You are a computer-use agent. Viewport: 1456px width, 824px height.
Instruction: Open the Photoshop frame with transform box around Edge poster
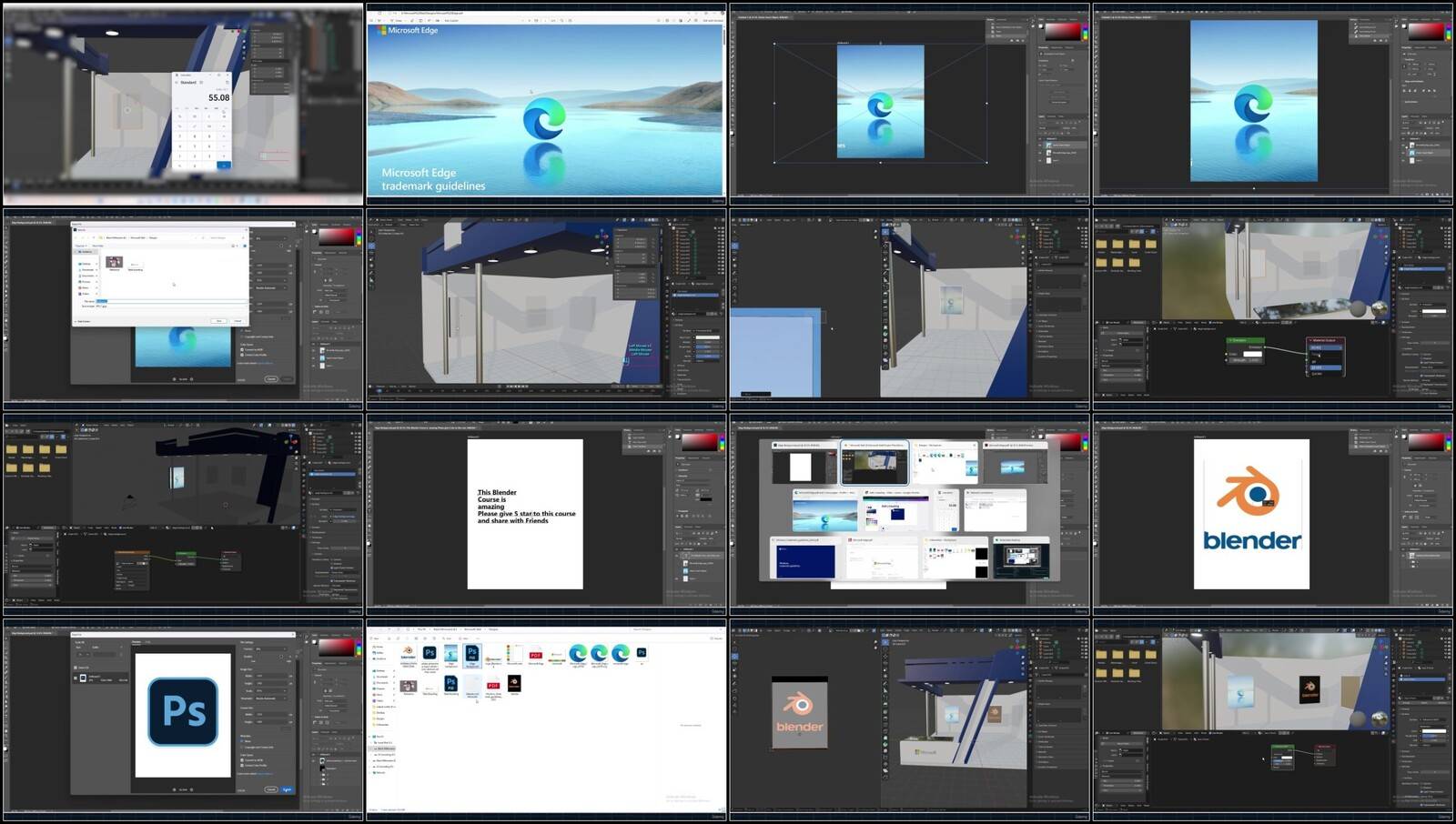909,104
